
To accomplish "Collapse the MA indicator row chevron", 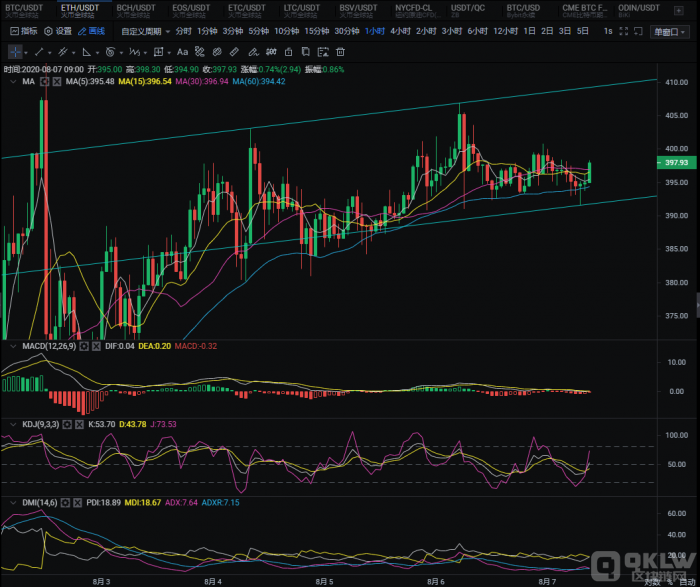I will point(13,82).
